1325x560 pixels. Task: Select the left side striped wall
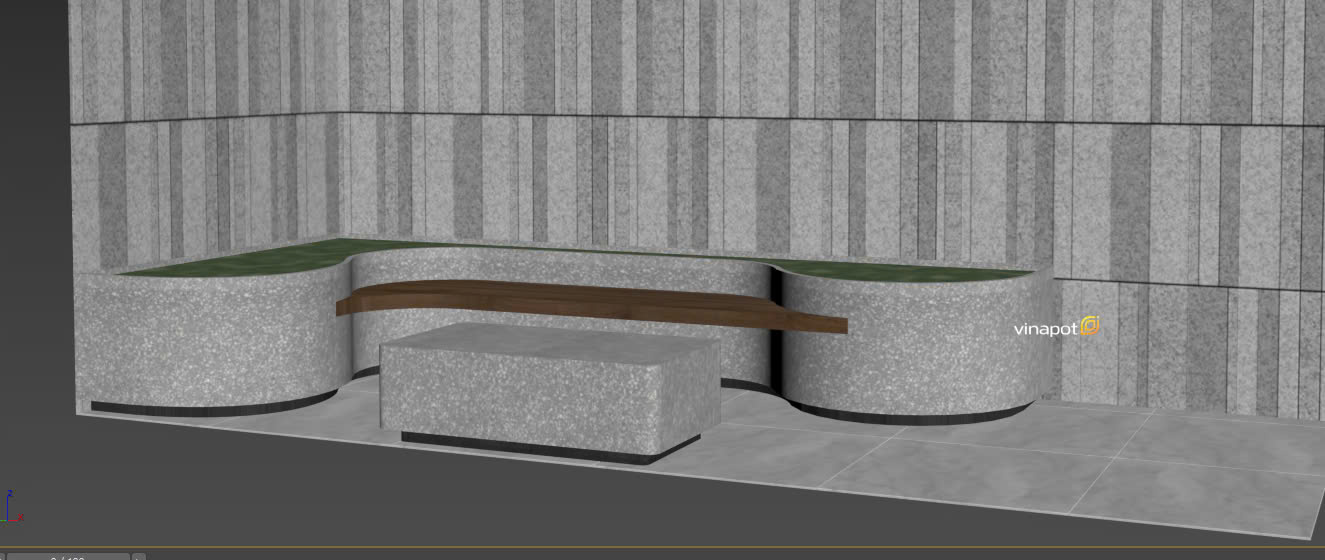click(x=200, y=180)
